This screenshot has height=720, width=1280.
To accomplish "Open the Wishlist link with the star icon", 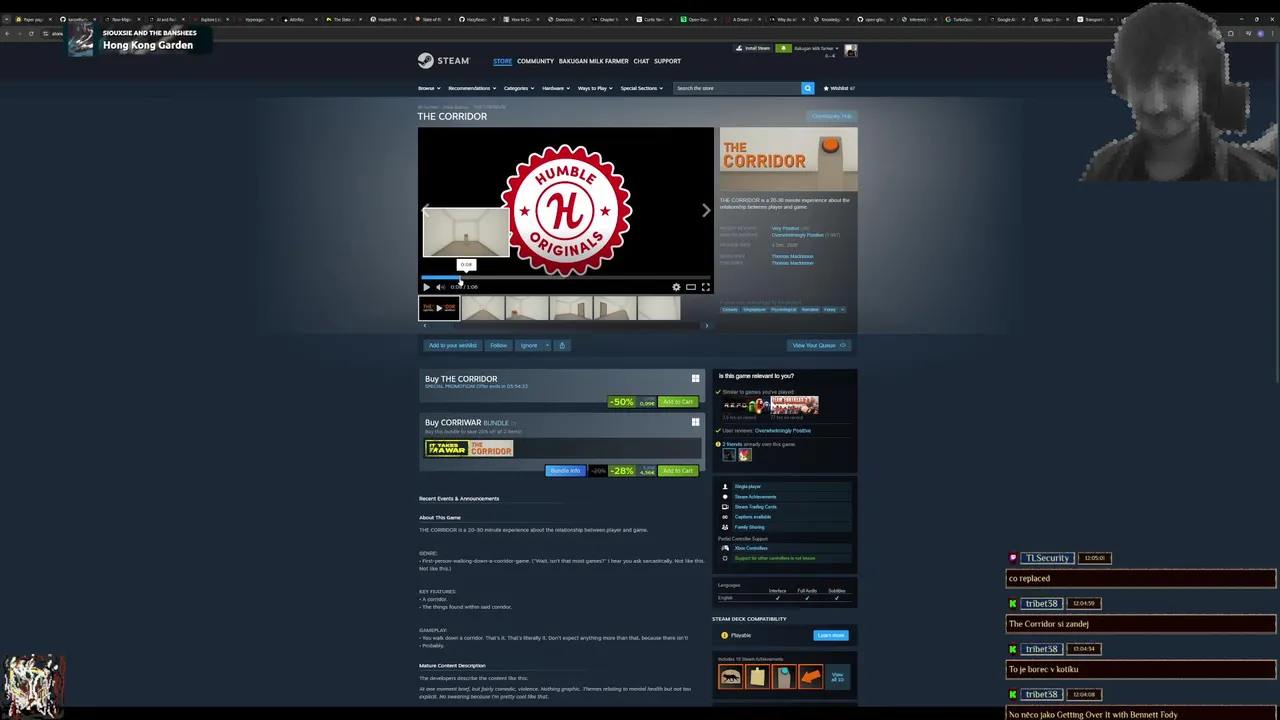I will click(839, 88).
